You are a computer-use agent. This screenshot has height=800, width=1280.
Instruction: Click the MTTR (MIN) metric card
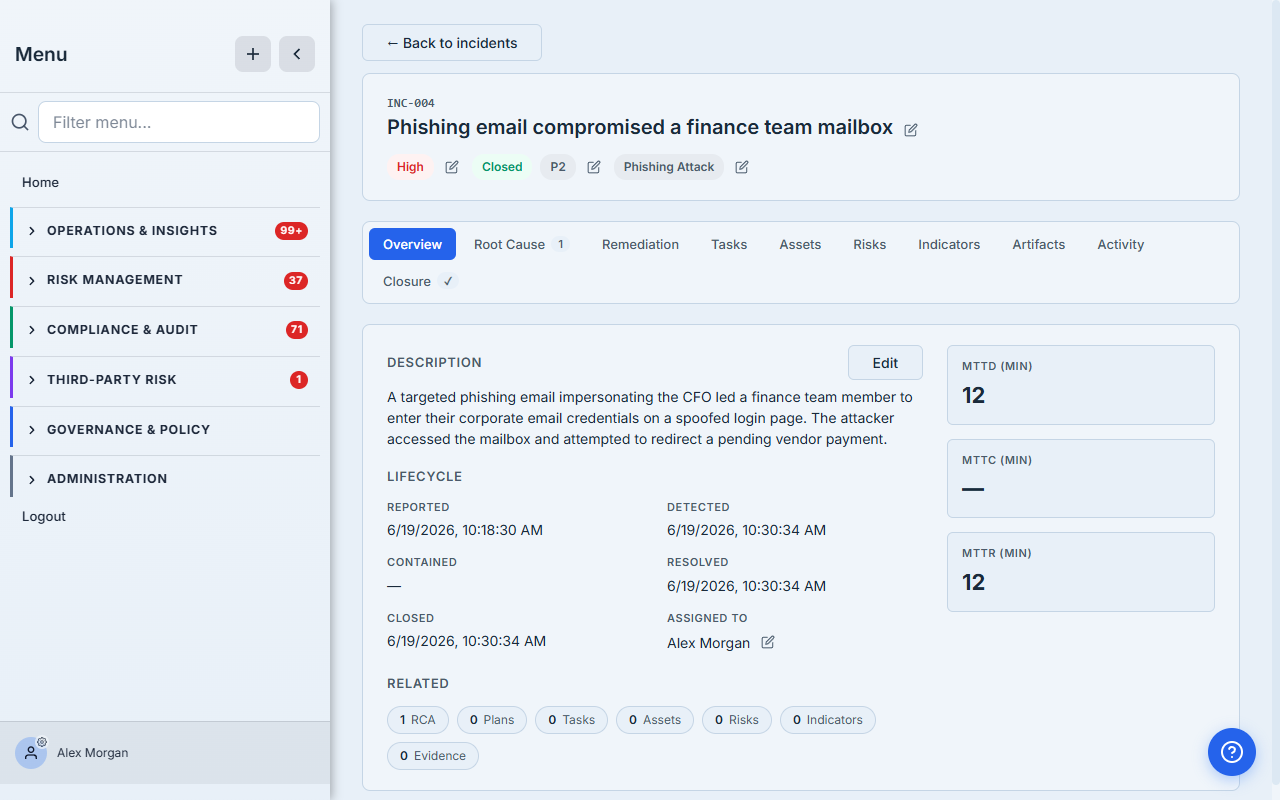(x=1081, y=572)
